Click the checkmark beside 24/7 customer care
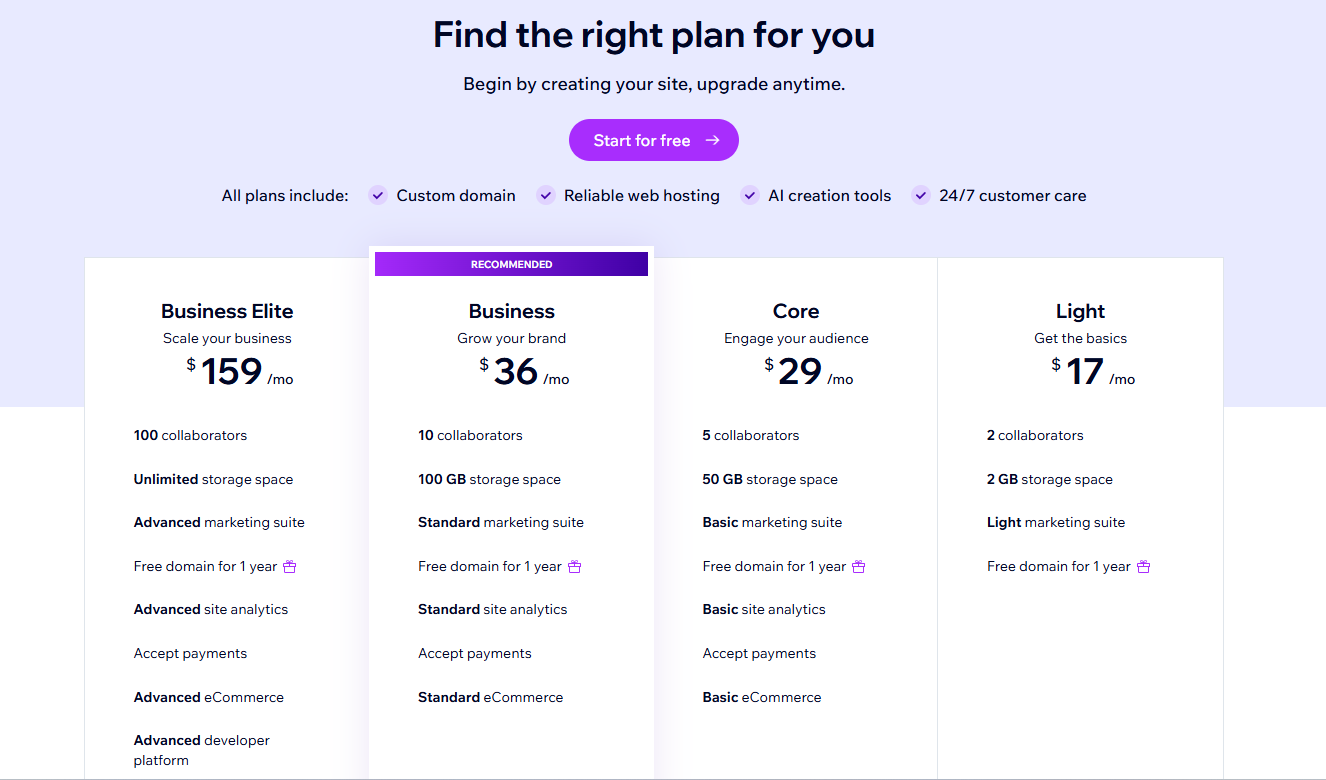The width and height of the screenshot is (1326, 780). (921, 196)
